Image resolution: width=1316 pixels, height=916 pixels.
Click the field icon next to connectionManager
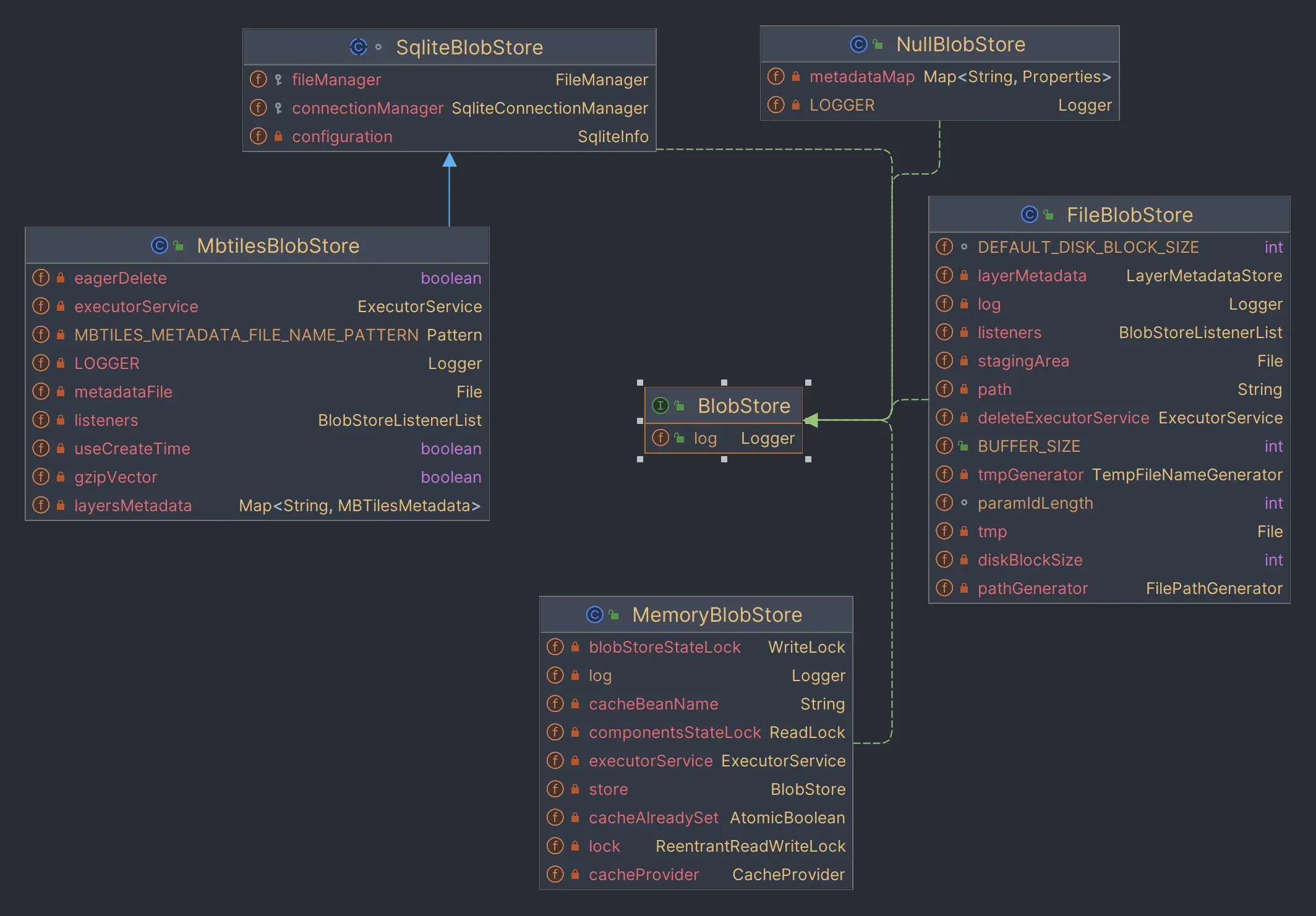tap(258, 108)
